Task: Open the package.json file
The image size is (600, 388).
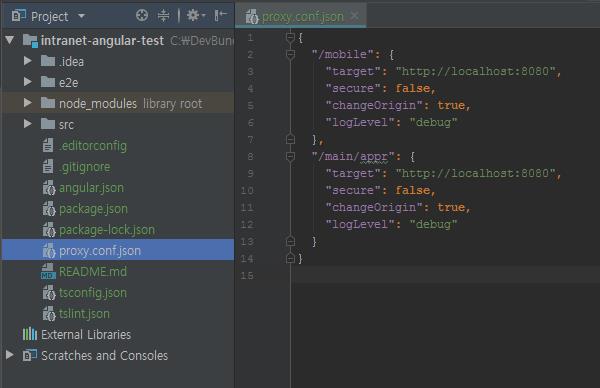Action: pyautogui.click(x=93, y=209)
